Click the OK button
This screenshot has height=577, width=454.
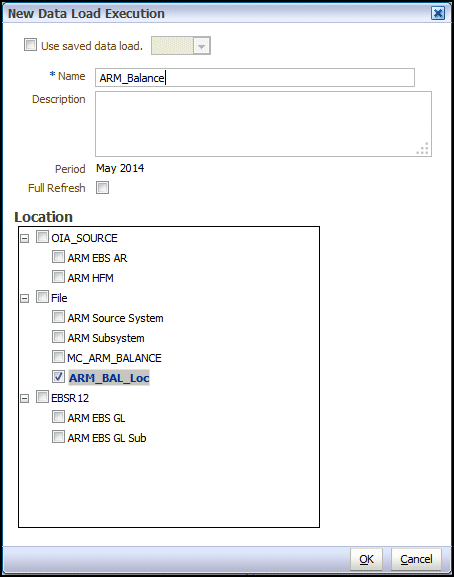pyautogui.click(x=366, y=559)
